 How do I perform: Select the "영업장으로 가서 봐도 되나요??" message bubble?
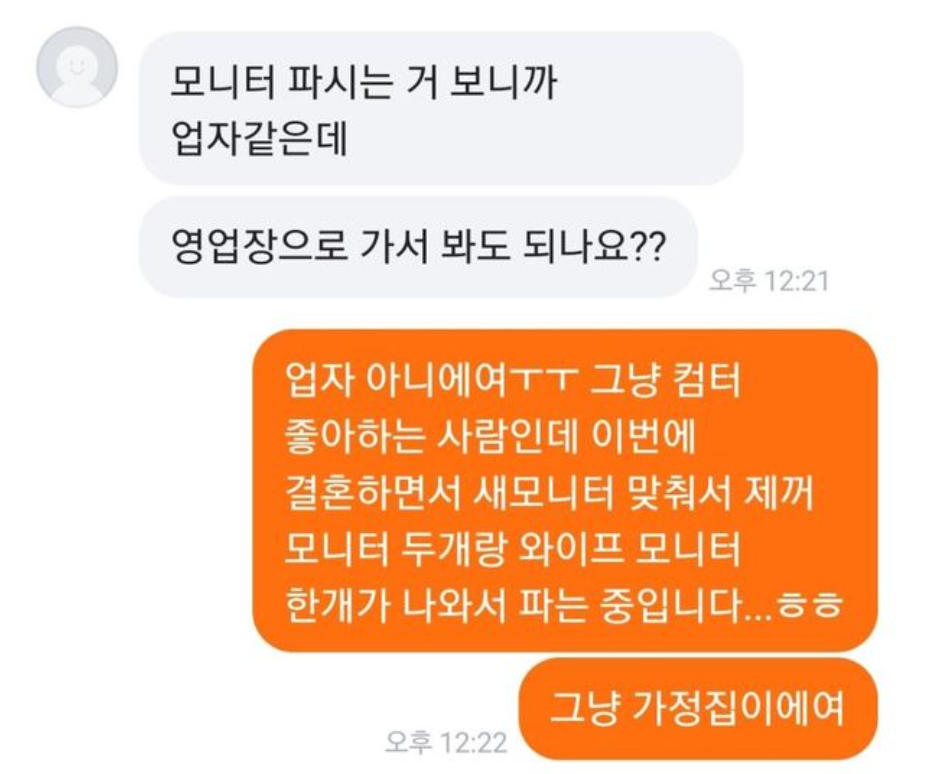pos(418,247)
